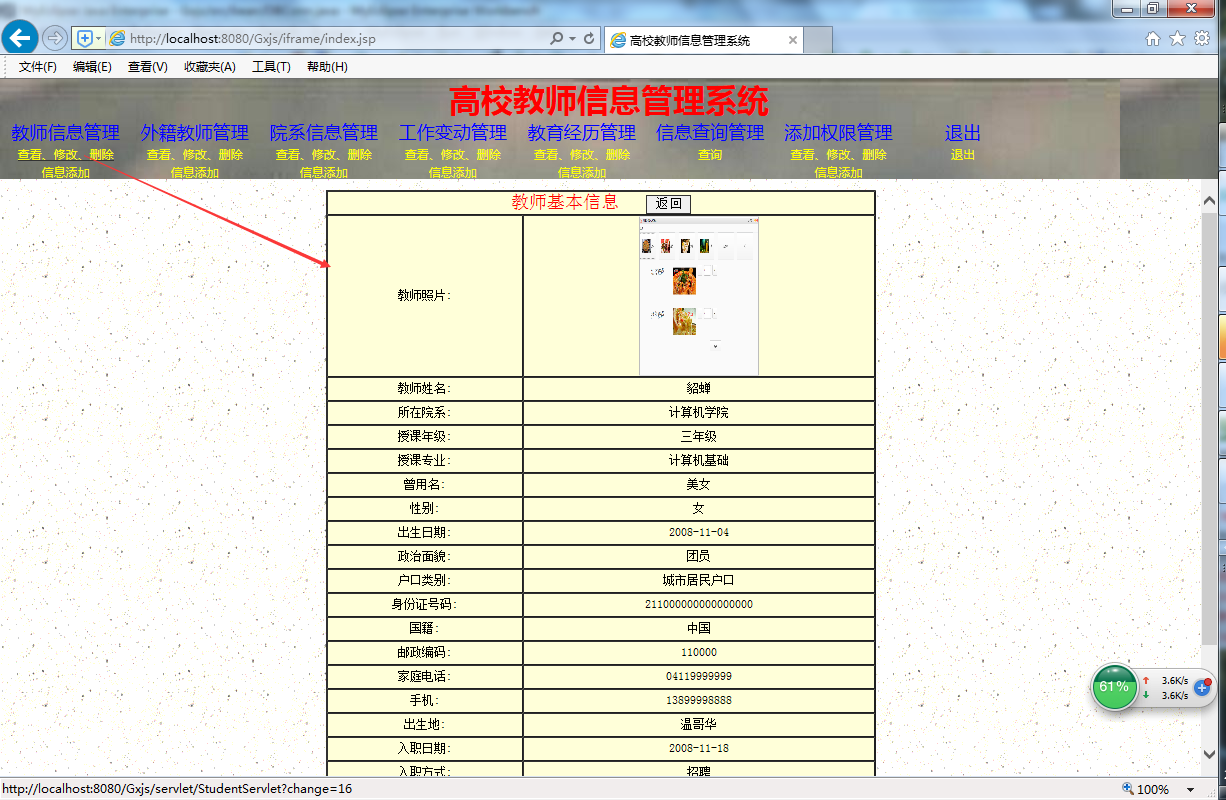1226x800 pixels.
Task: Expand the address bar search dropdown arrow
Action: click(572, 39)
